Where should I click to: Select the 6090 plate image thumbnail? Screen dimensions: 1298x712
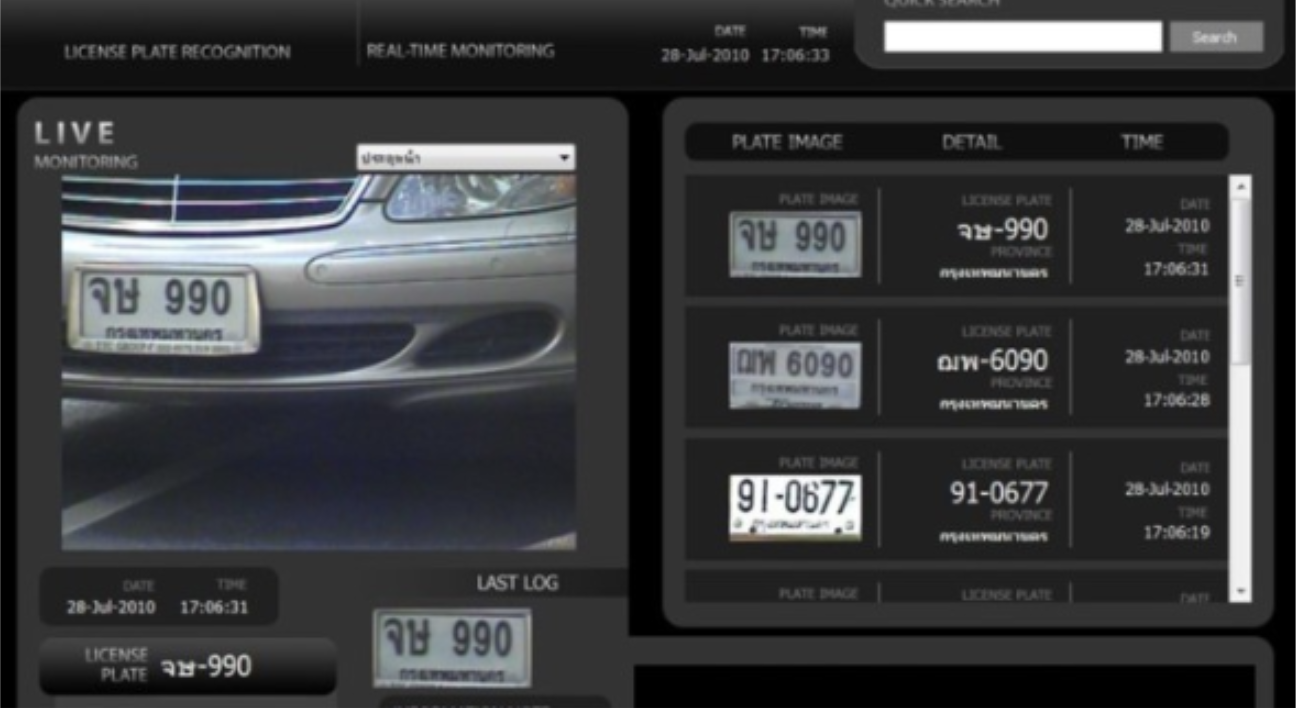[795, 375]
